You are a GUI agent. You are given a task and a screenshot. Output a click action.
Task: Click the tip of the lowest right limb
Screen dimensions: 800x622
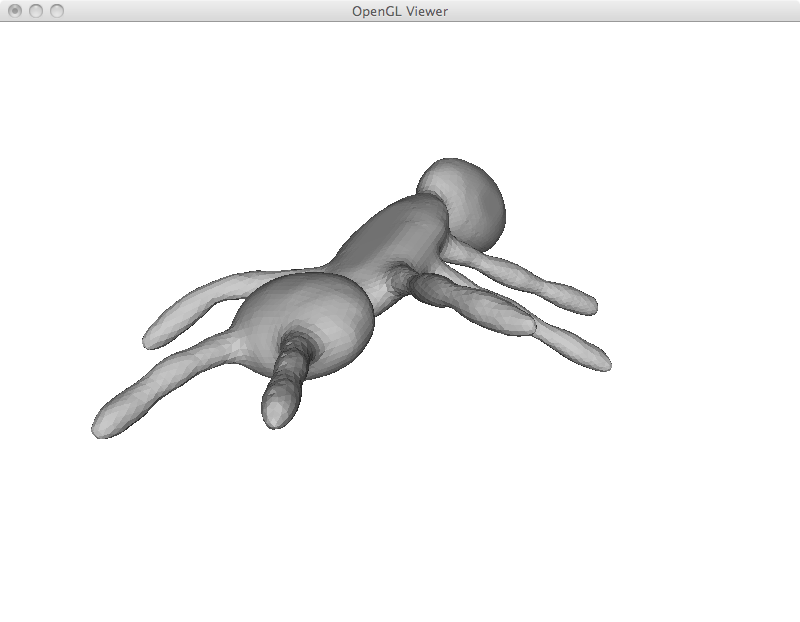[597, 360]
